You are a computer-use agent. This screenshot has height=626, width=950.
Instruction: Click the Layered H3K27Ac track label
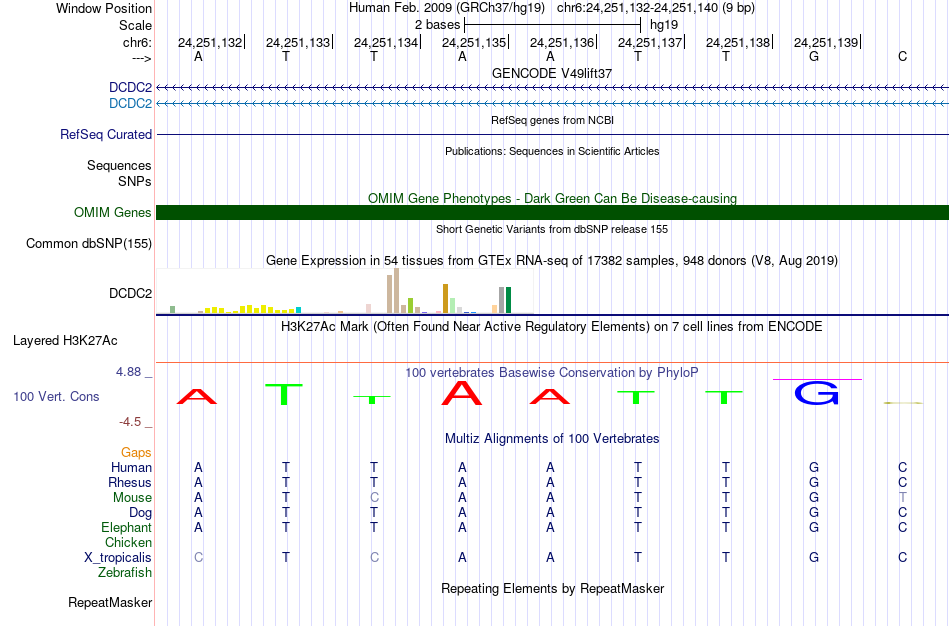[65, 341]
